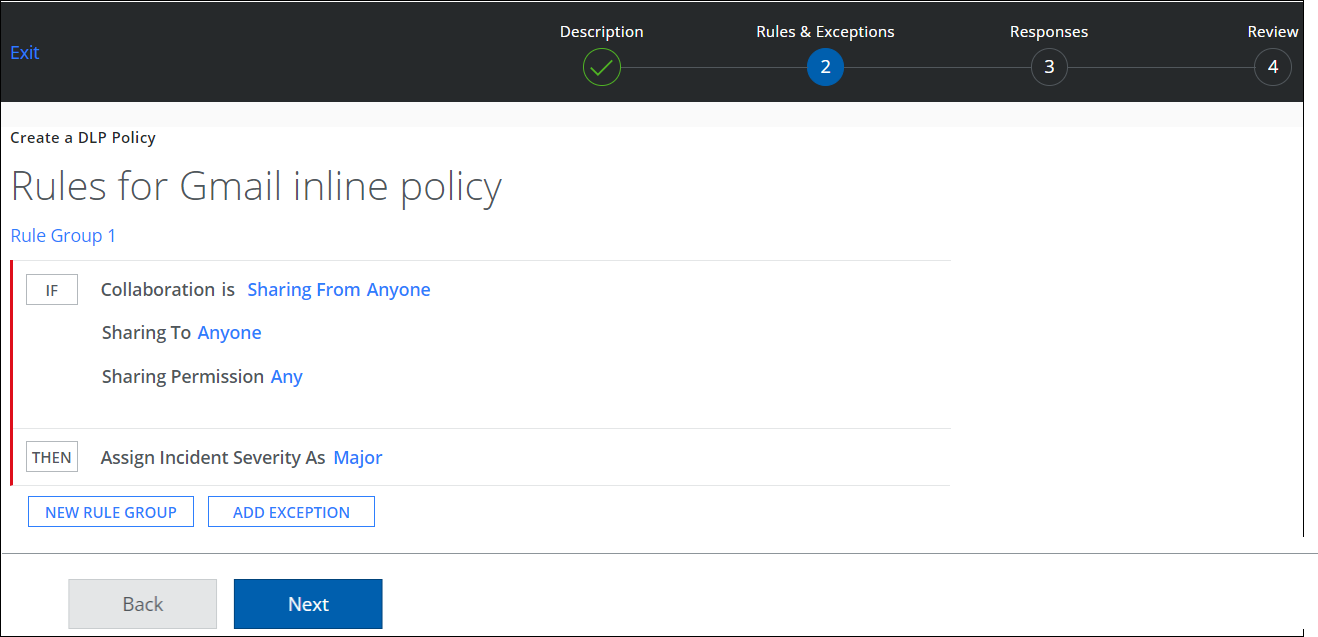Select the step 2 circle in wizard
This screenshot has width=1318, height=637.
pyautogui.click(x=825, y=68)
